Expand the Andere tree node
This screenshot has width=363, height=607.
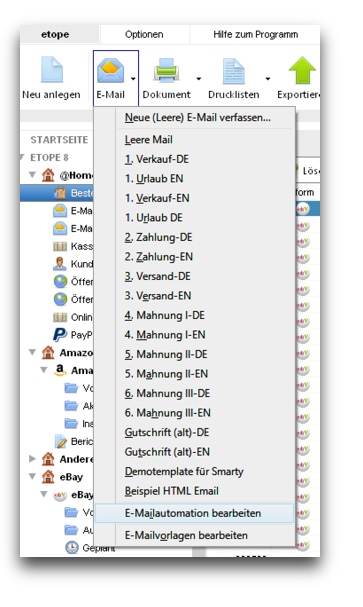point(33,459)
